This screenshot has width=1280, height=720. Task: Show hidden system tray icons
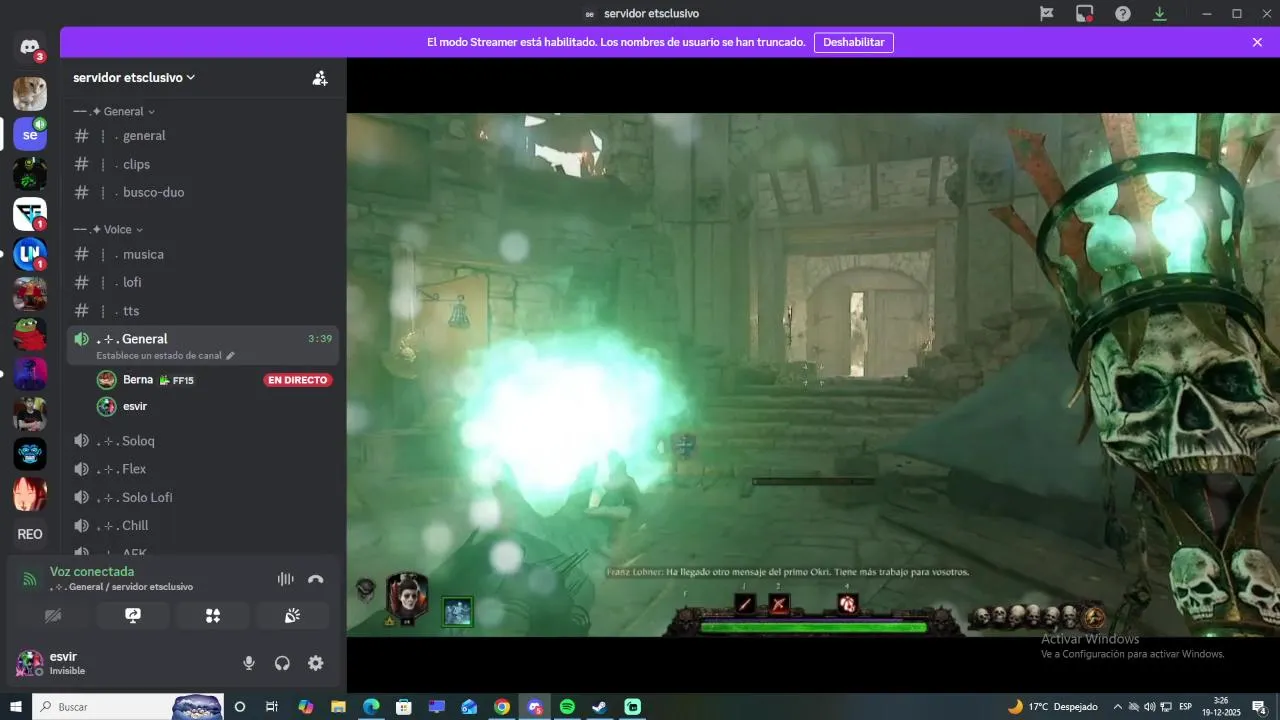(x=1118, y=707)
